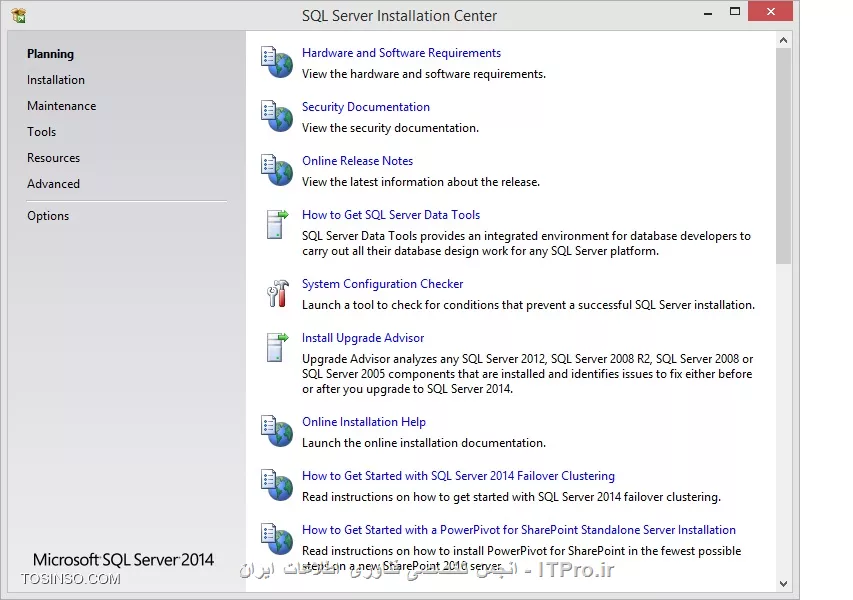Click the vertical scrollbar thumb
The height and width of the screenshot is (600, 853).
(x=783, y=156)
